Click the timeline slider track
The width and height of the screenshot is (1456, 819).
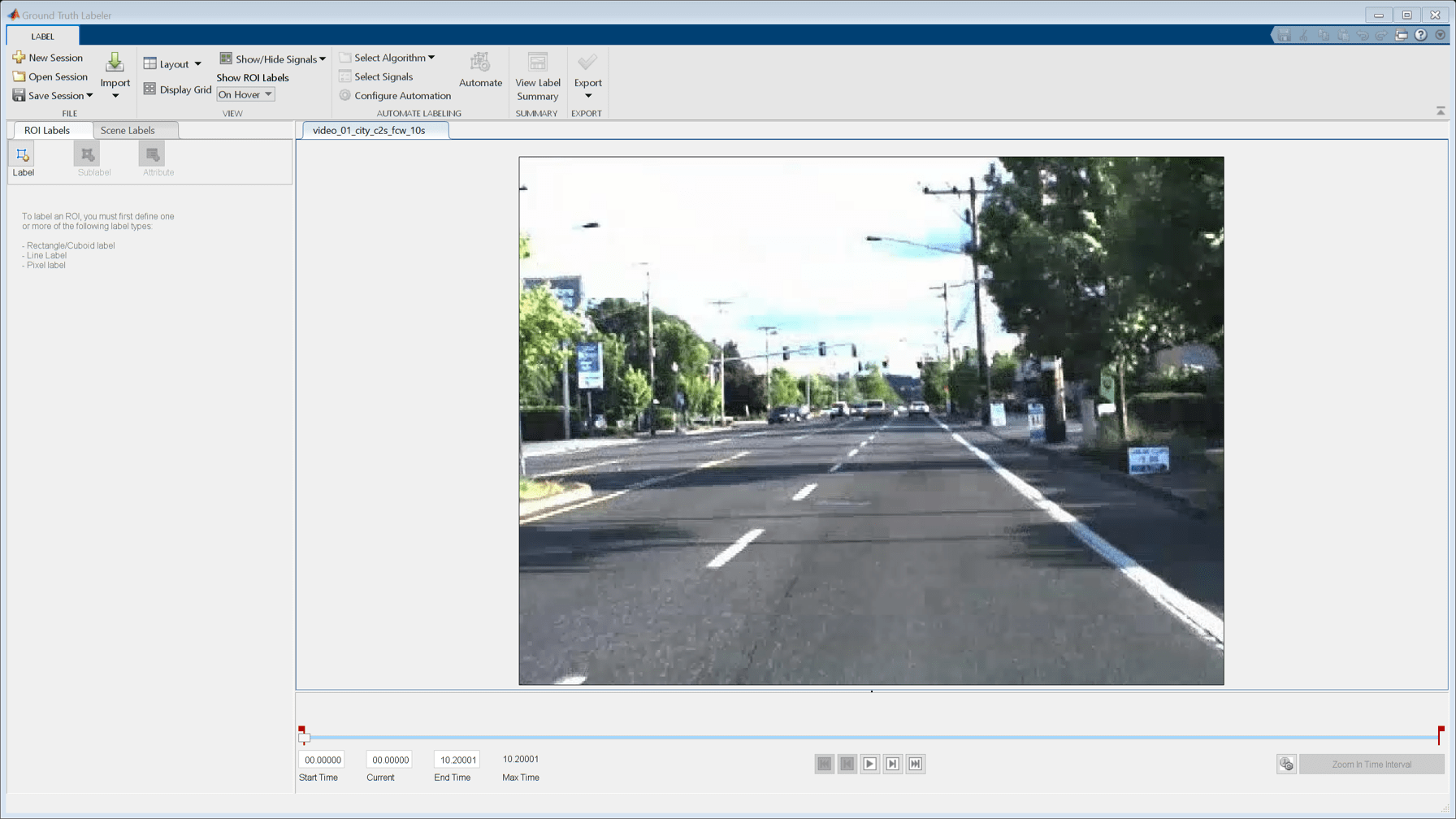[x=871, y=738]
